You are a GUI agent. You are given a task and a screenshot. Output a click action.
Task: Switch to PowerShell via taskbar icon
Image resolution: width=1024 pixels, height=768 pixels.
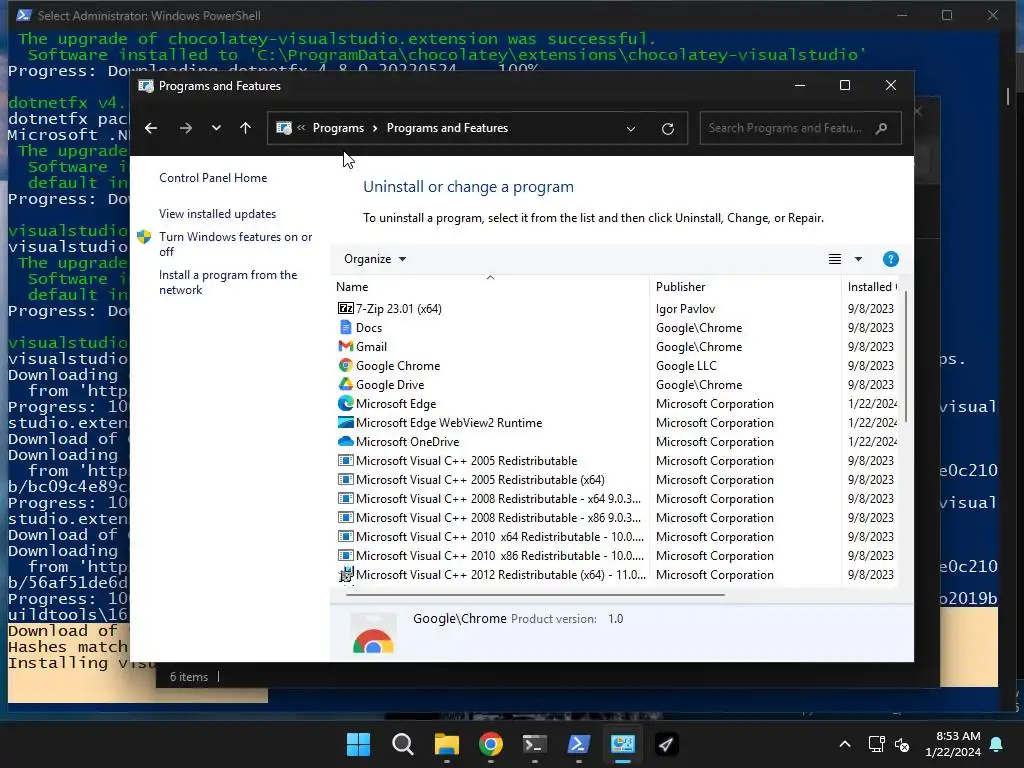(579, 744)
